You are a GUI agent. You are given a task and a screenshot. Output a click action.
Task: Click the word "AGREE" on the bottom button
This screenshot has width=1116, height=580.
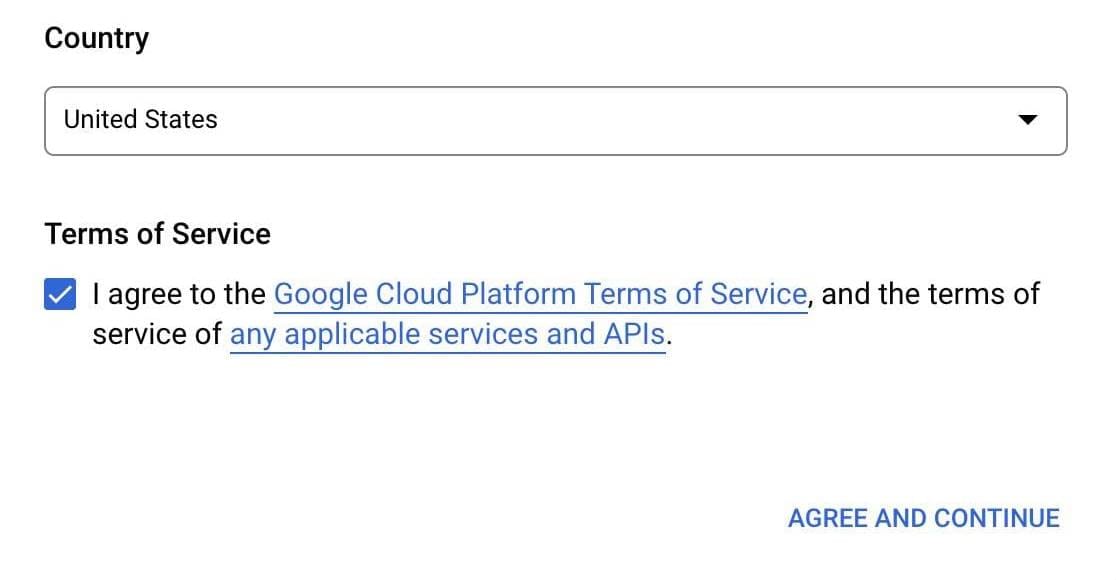tap(827, 518)
